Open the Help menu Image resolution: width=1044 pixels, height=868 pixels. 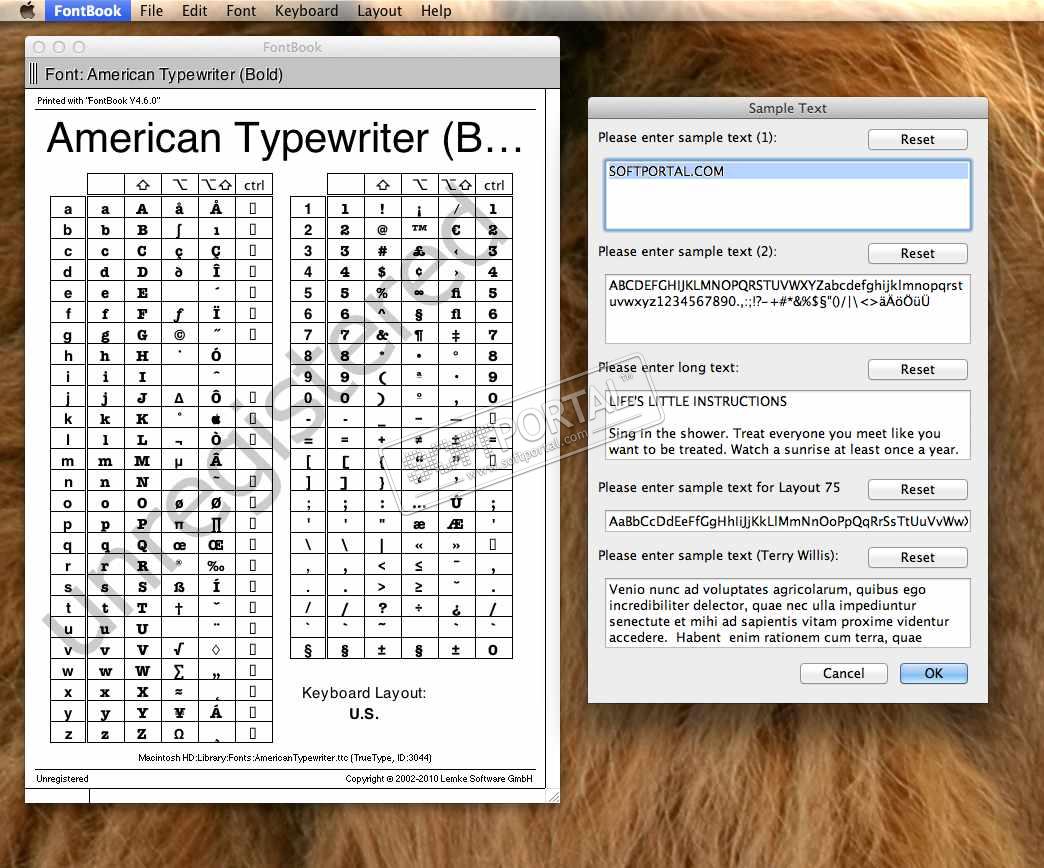(436, 11)
